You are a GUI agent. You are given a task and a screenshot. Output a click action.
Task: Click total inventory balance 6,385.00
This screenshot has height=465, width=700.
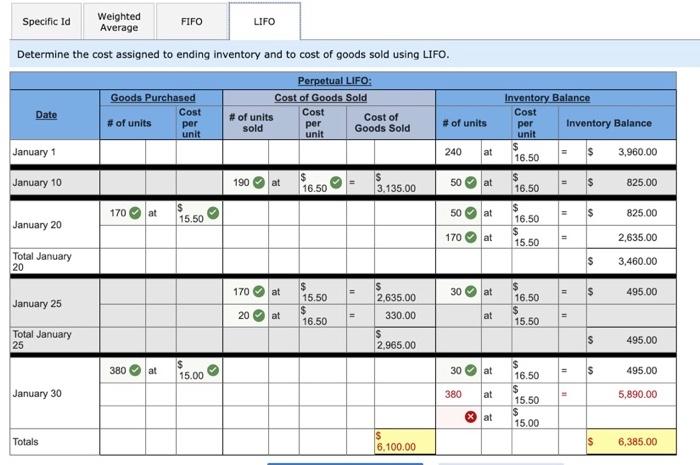(x=631, y=442)
